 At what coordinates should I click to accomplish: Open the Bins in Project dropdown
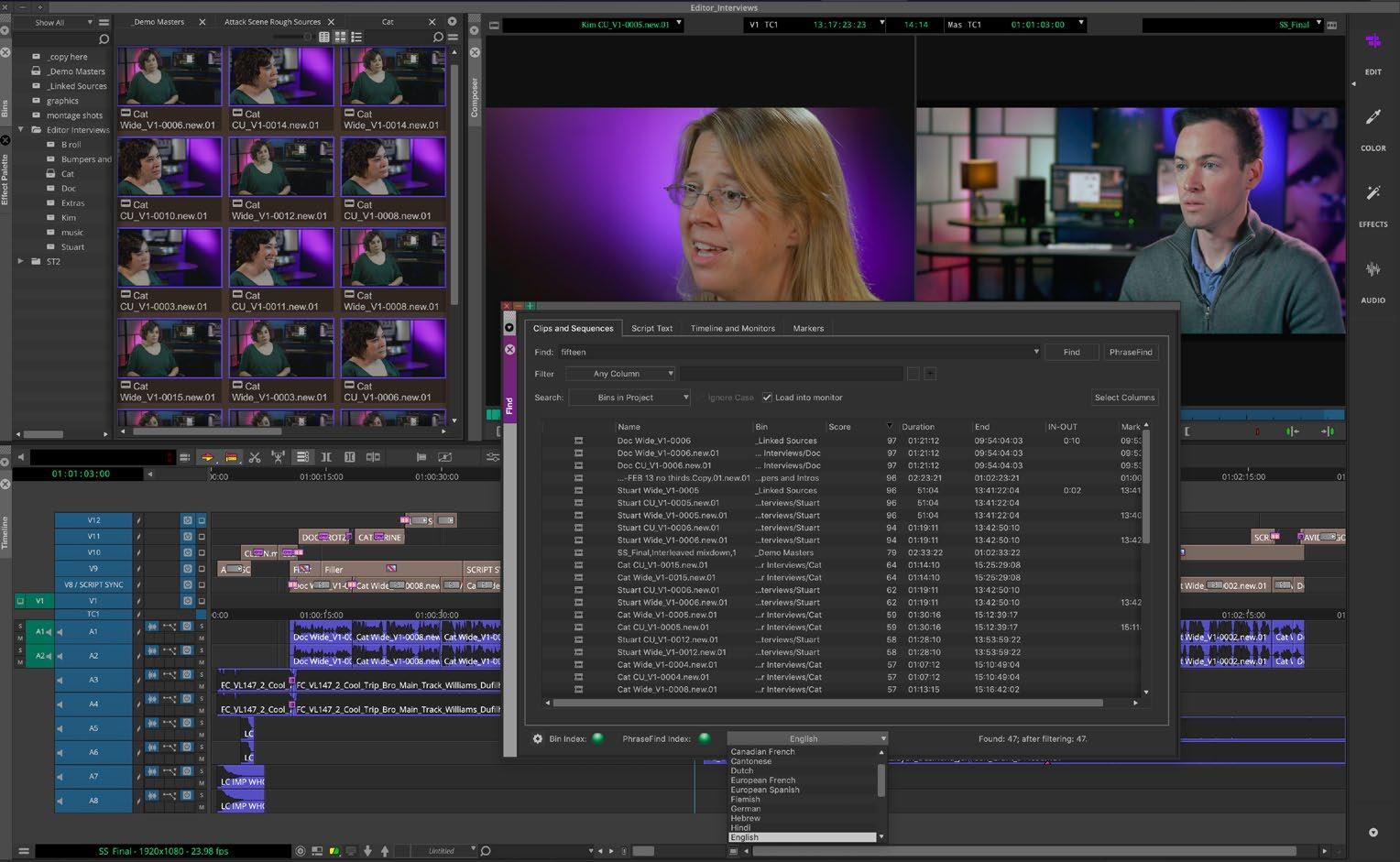coord(629,398)
